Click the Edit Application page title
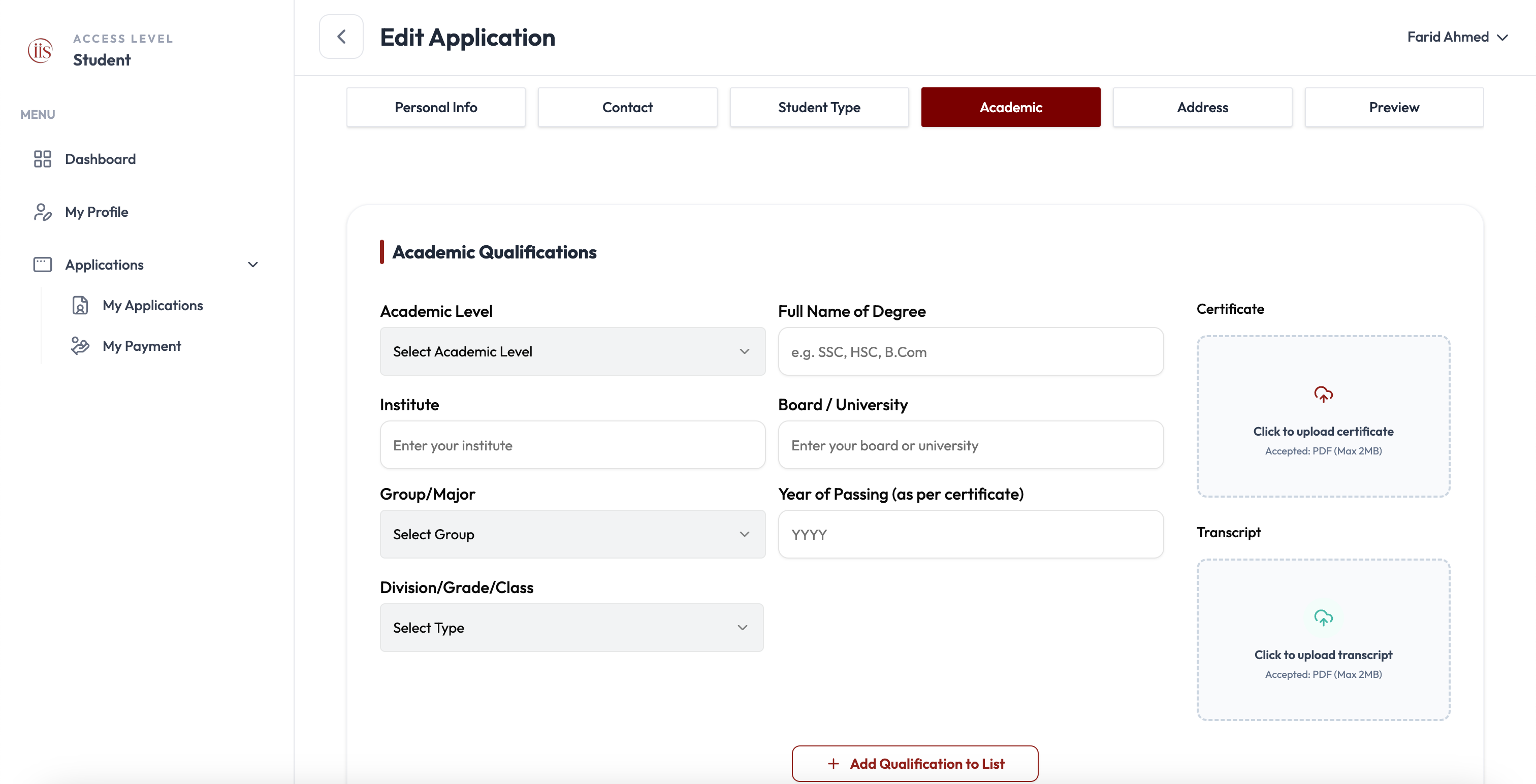This screenshot has height=784, width=1536. 467,37
